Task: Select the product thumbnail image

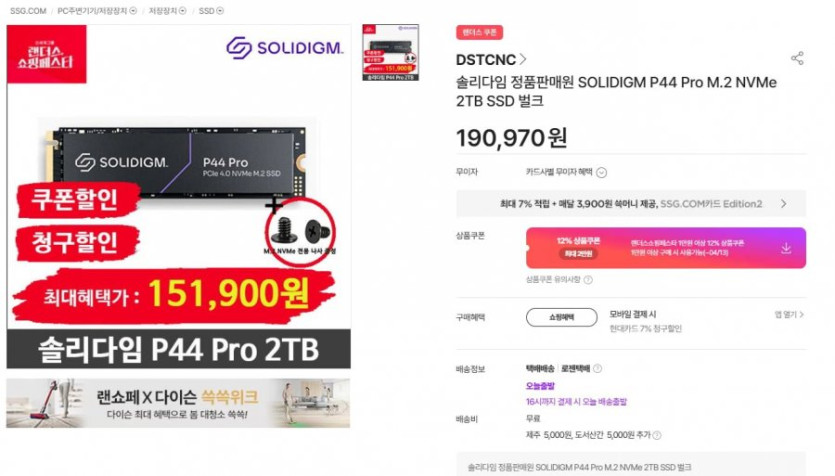Action: coord(390,52)
